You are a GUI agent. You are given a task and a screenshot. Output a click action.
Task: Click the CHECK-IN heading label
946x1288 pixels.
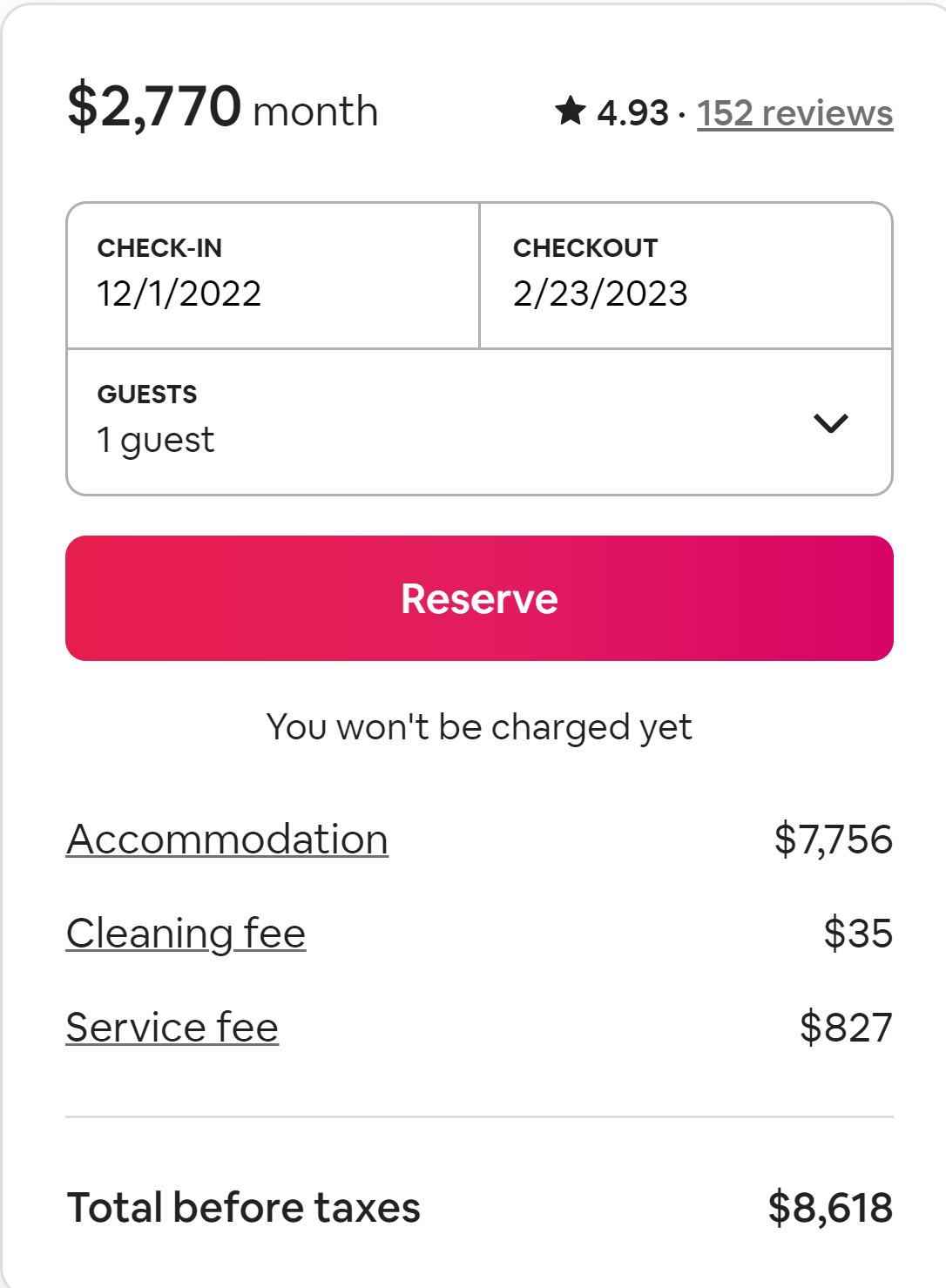(159, 248)
